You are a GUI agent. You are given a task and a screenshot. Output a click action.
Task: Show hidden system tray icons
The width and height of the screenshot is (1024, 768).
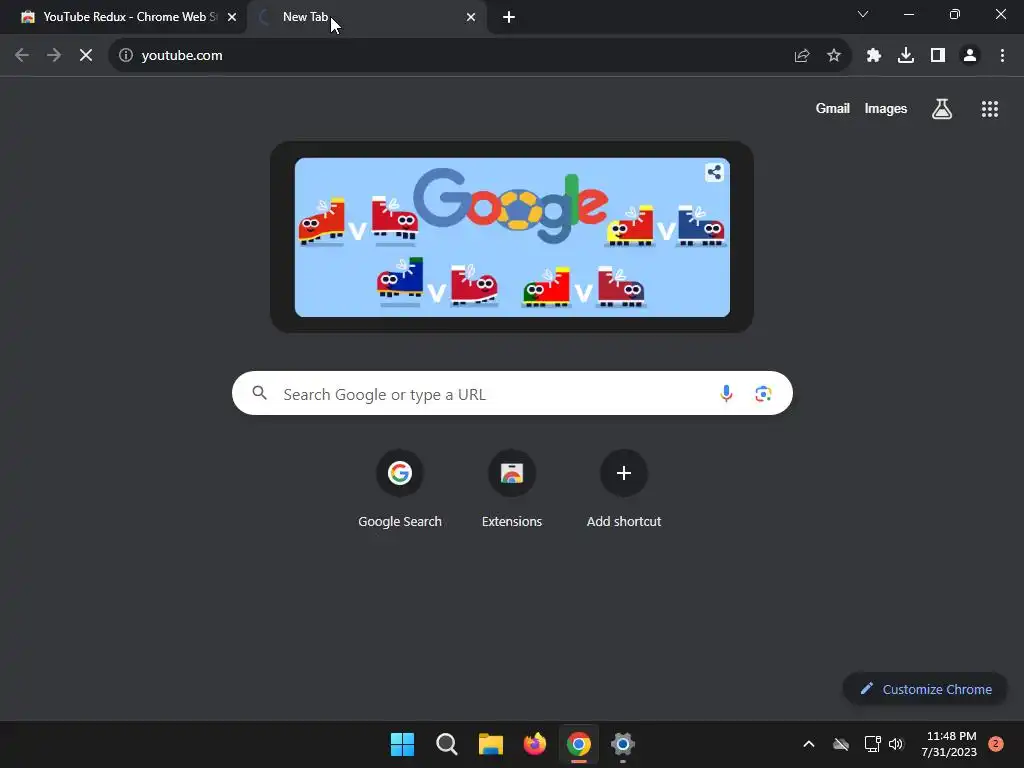coord(808,744)
